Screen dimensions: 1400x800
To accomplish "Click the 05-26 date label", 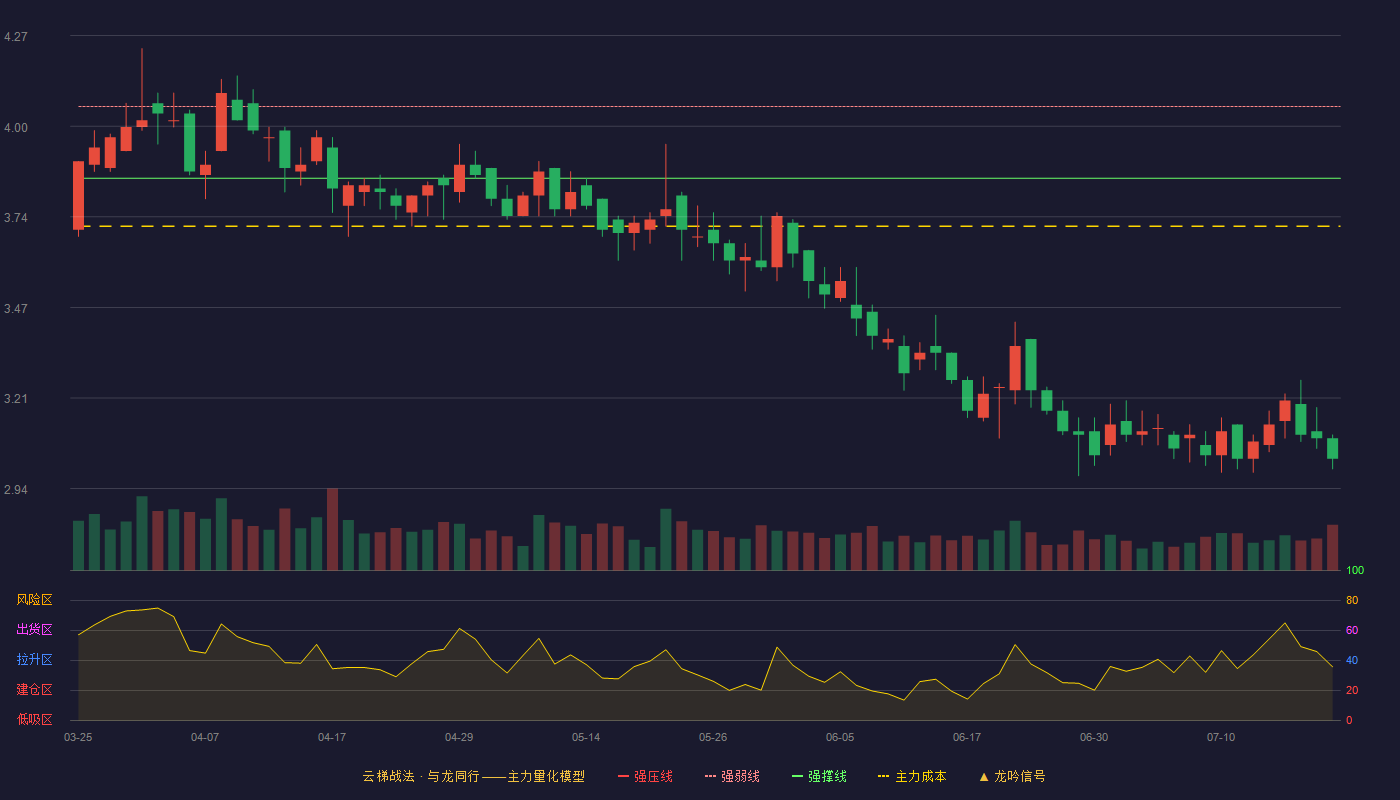I will (713, 737).
